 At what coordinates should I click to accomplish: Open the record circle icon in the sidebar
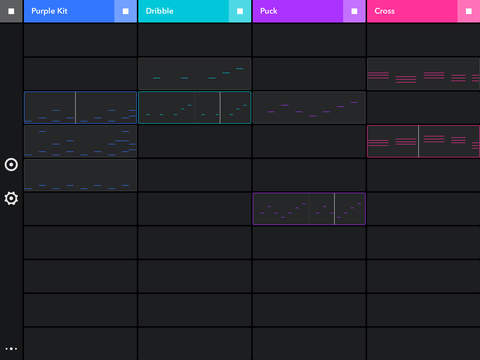pos(11,165)
